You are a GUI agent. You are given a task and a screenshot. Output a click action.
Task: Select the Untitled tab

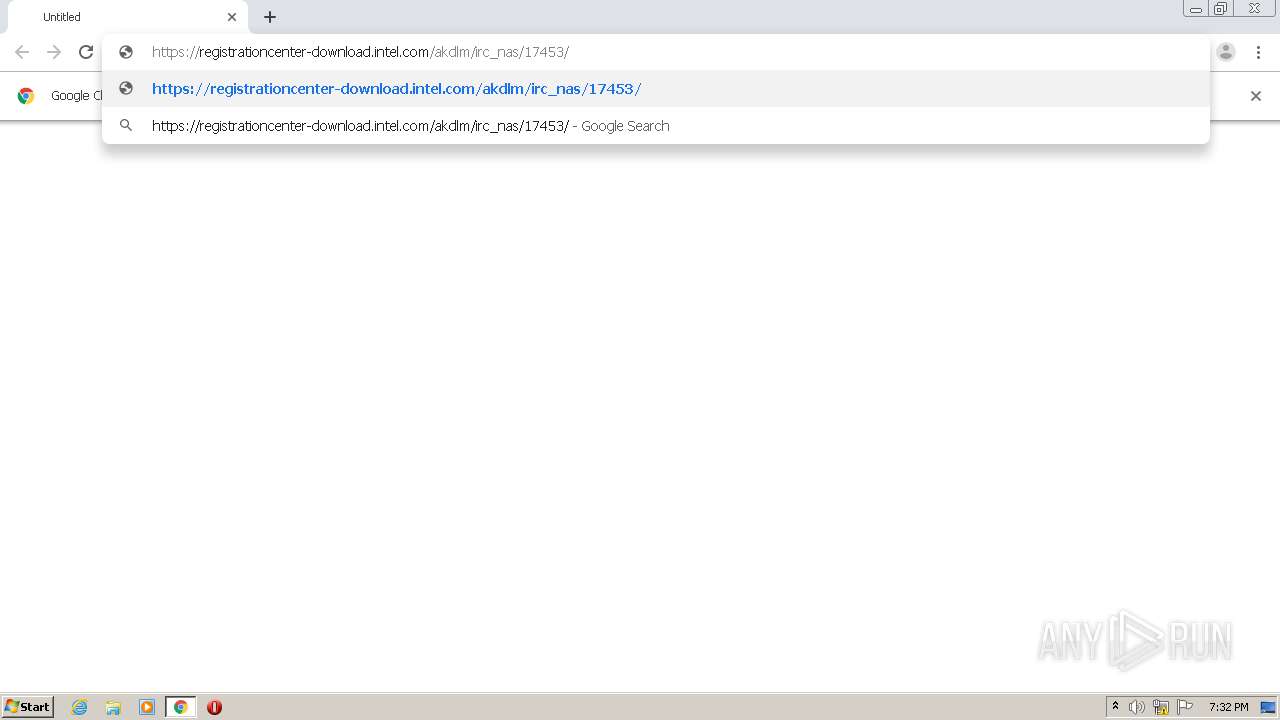pos(128,17)
